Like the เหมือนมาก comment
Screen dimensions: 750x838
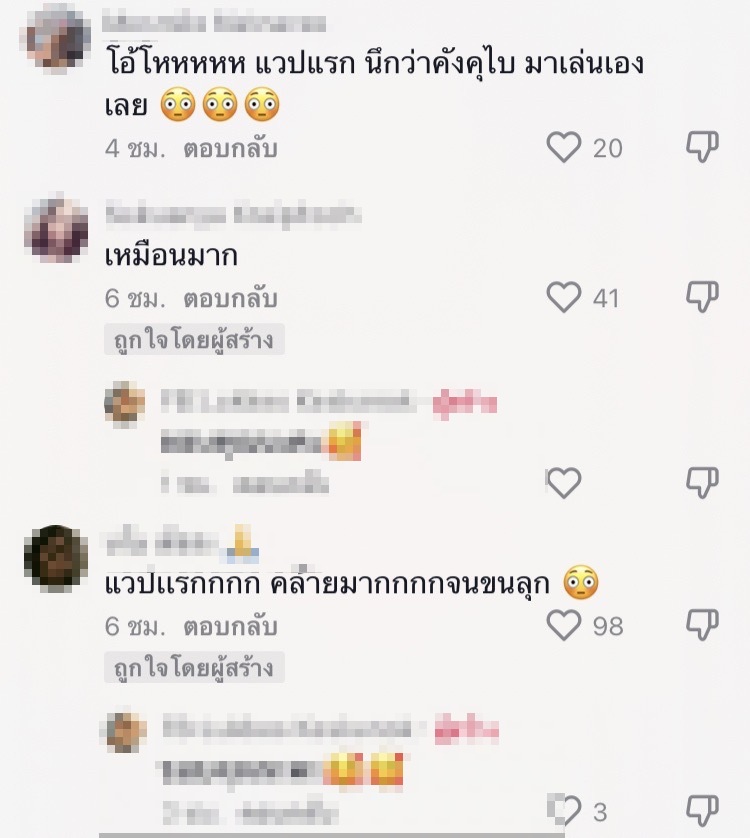(563, 297)
